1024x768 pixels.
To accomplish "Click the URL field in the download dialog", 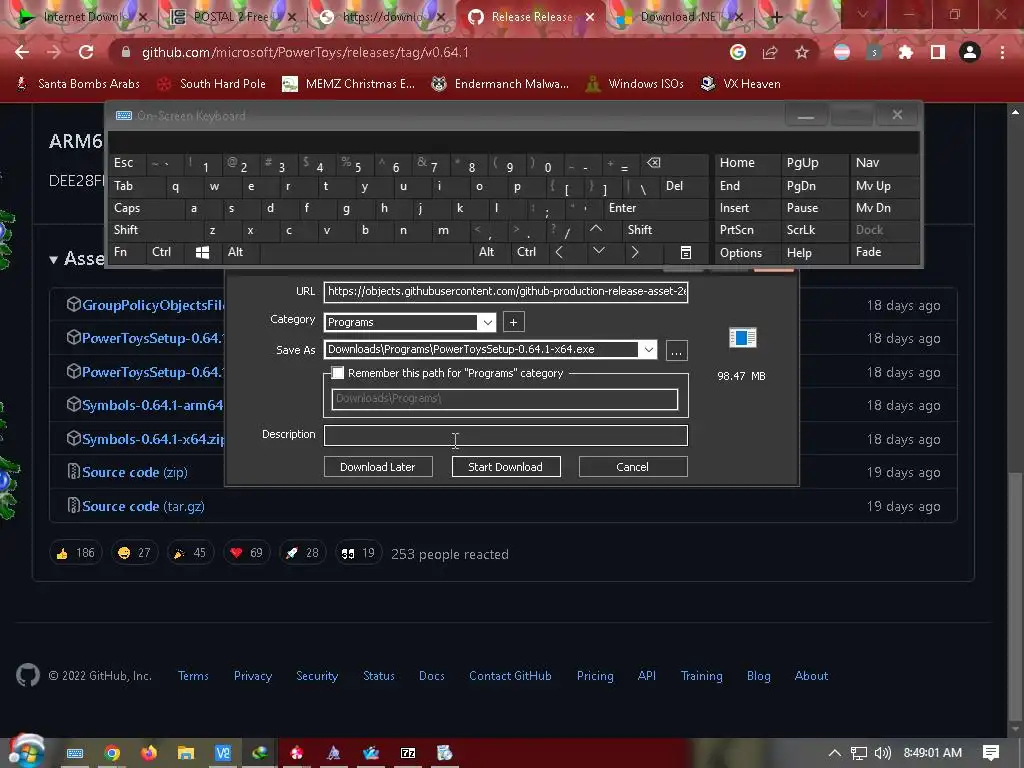I will point(505,291).
